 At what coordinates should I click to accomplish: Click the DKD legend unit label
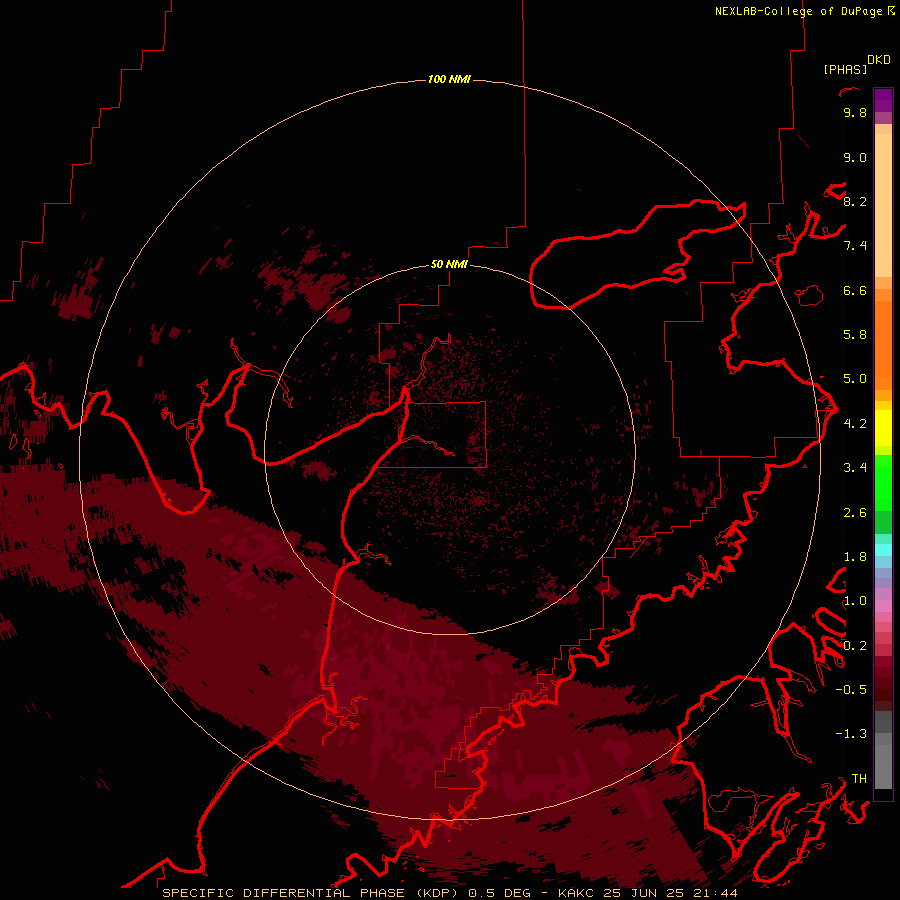[x=879, y=60]
